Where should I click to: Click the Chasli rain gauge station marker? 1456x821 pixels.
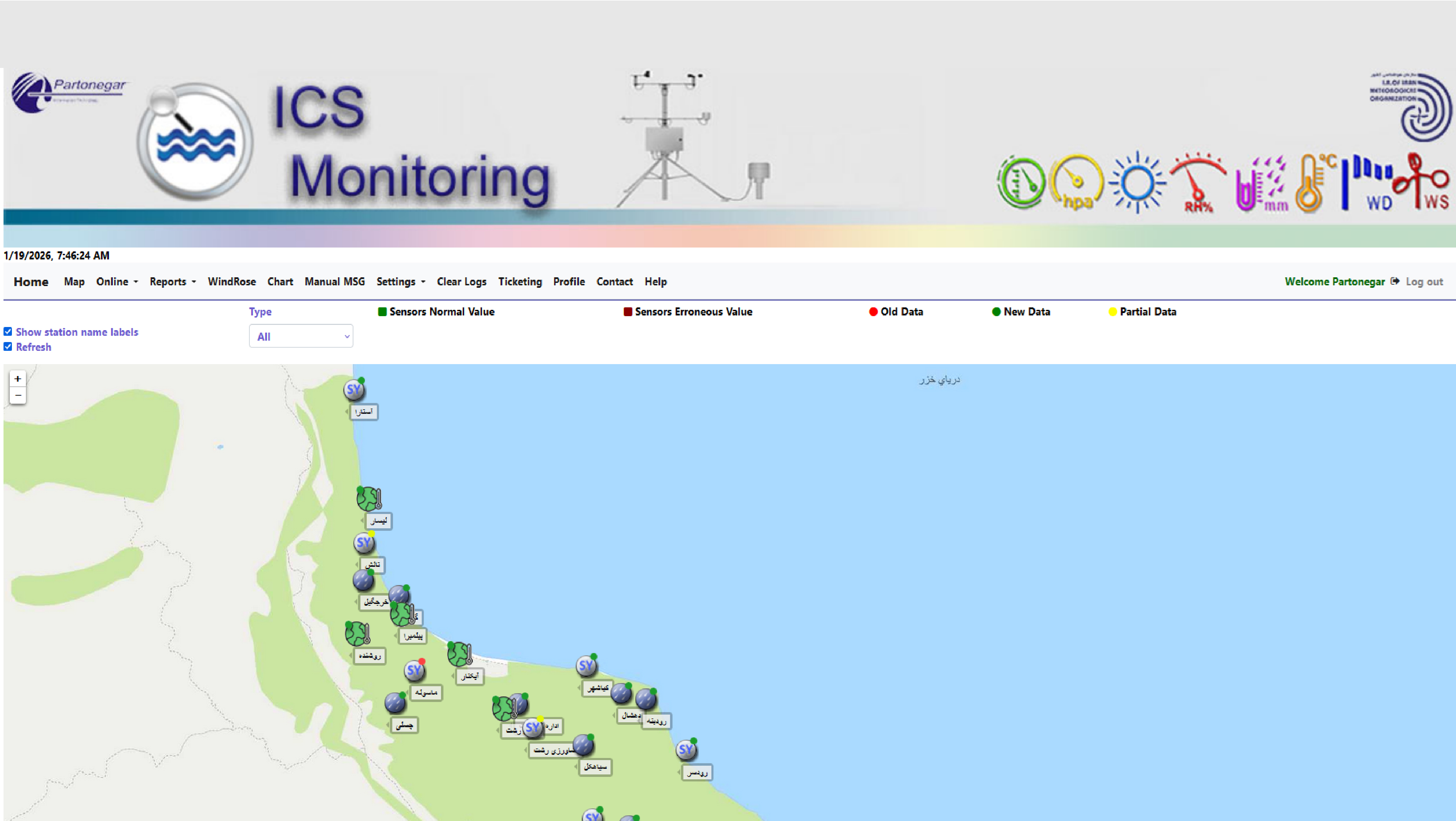click(394, 703)
